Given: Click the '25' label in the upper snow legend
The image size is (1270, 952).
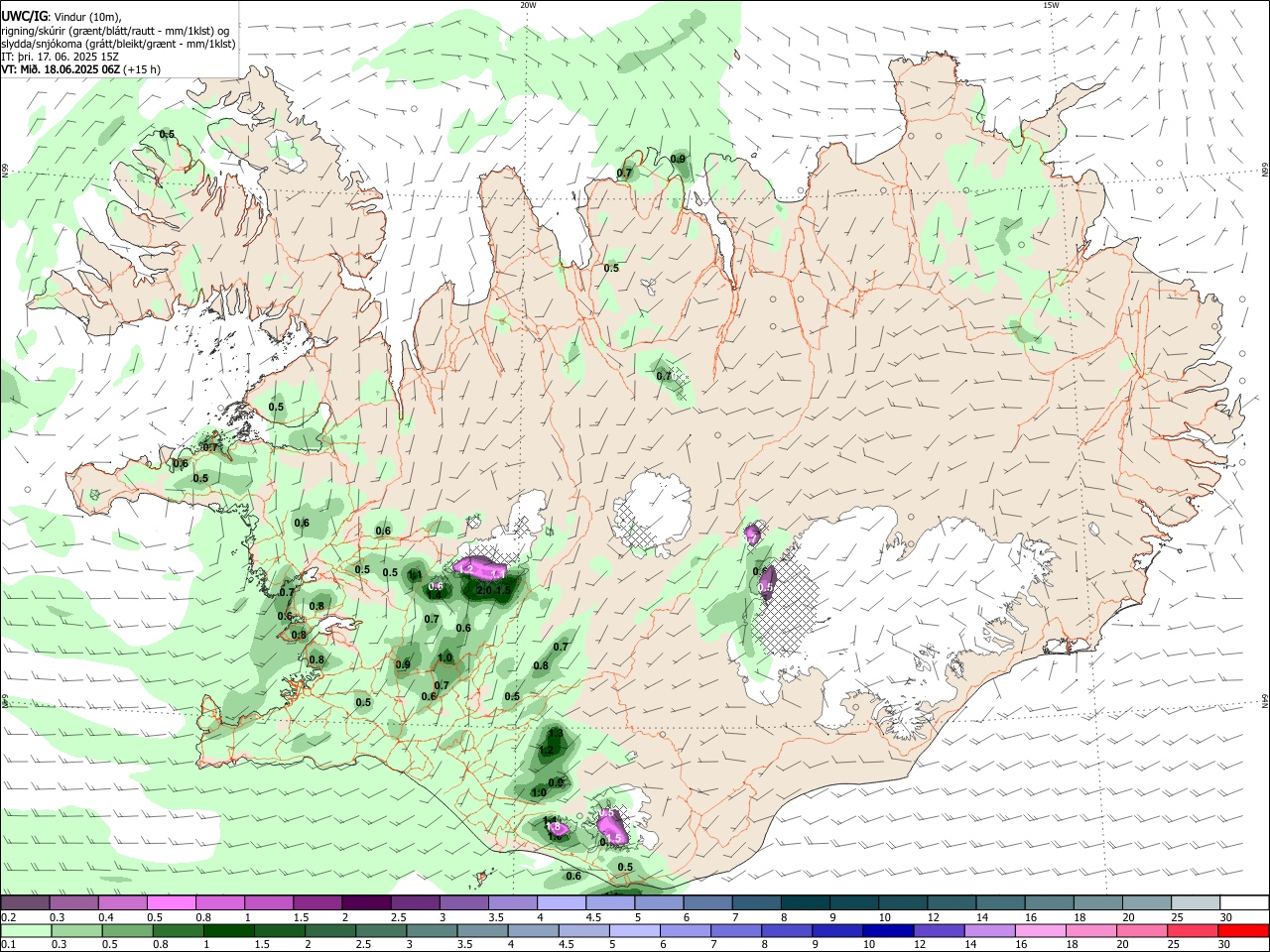Looking at the screenshot, I should click(1177, 917).
